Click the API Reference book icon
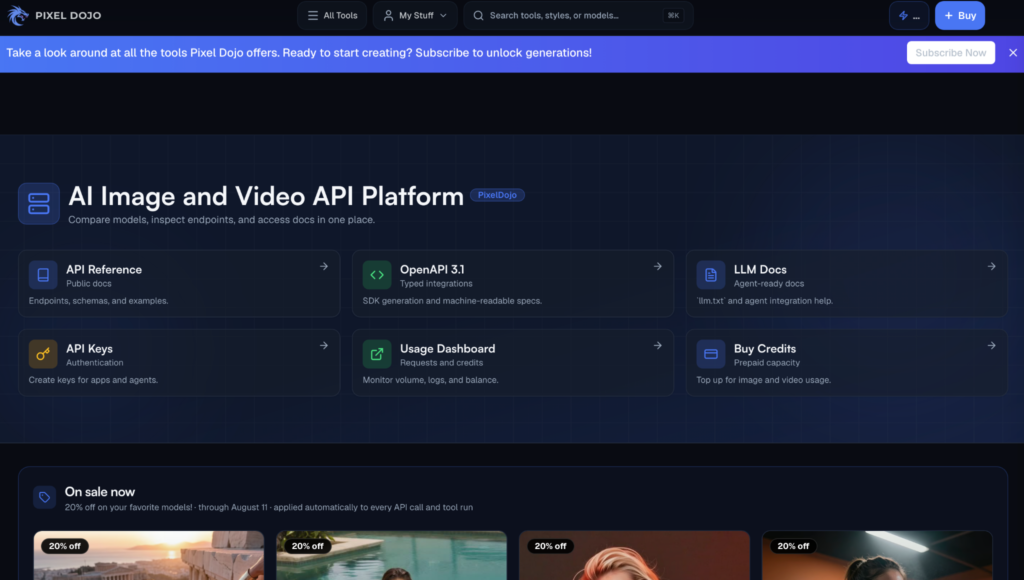This screenshot has height=580, width=1024. 43,275
